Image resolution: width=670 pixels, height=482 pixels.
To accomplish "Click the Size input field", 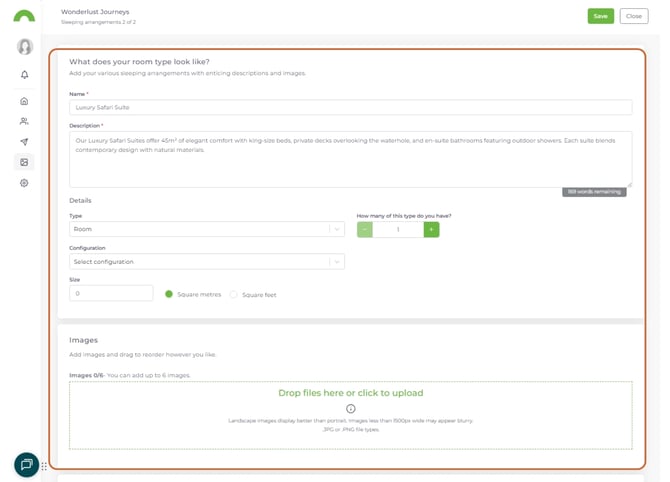I will pyautogui.click(x=111, y=294).
